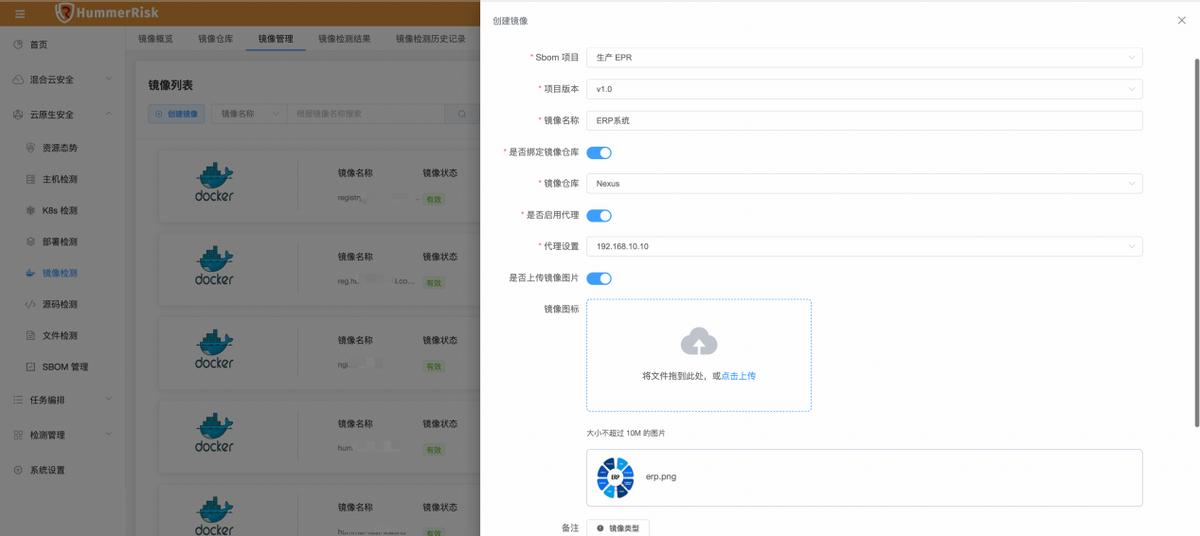The height and width of the screenshot is (536, 1200).
Task: Click the erp.png file name
Action: tap(661, 477)
